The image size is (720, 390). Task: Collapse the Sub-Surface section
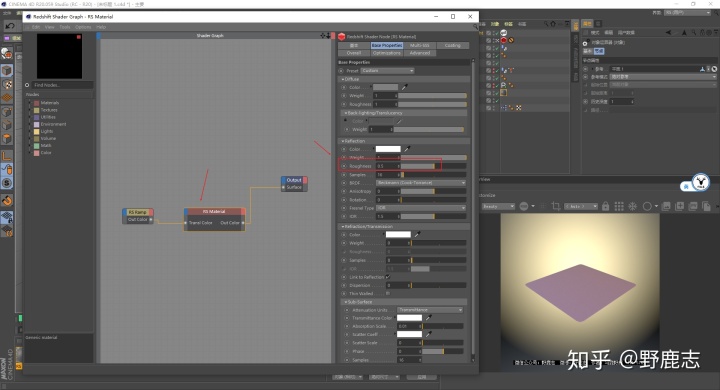click(x=345, y=302)
